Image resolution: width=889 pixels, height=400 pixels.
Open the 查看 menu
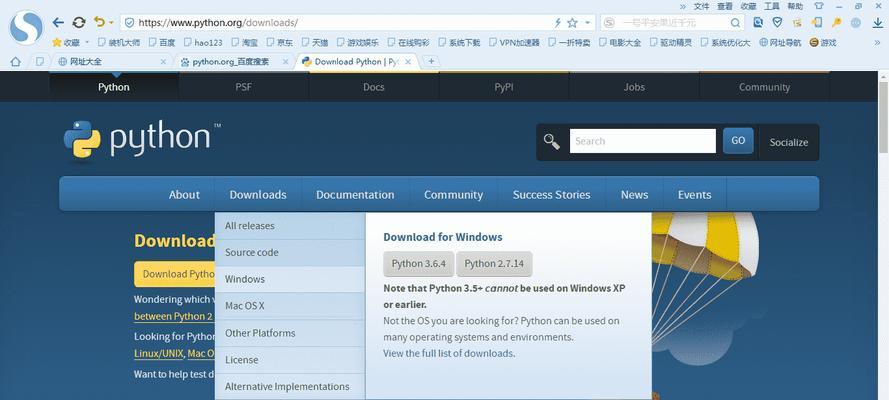[725, 6]
